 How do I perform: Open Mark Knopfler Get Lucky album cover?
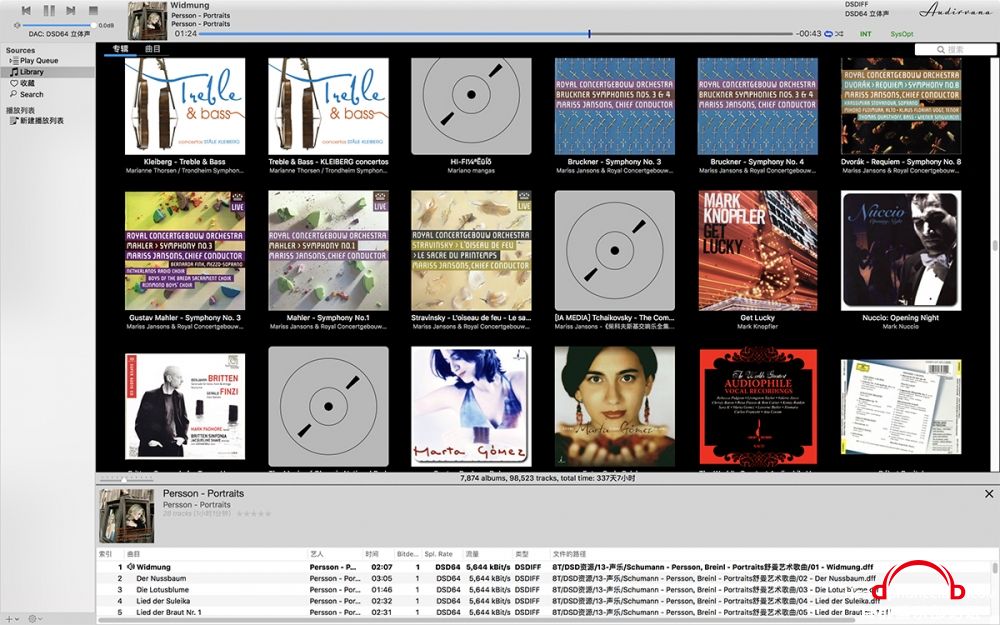tap(758, 251)
